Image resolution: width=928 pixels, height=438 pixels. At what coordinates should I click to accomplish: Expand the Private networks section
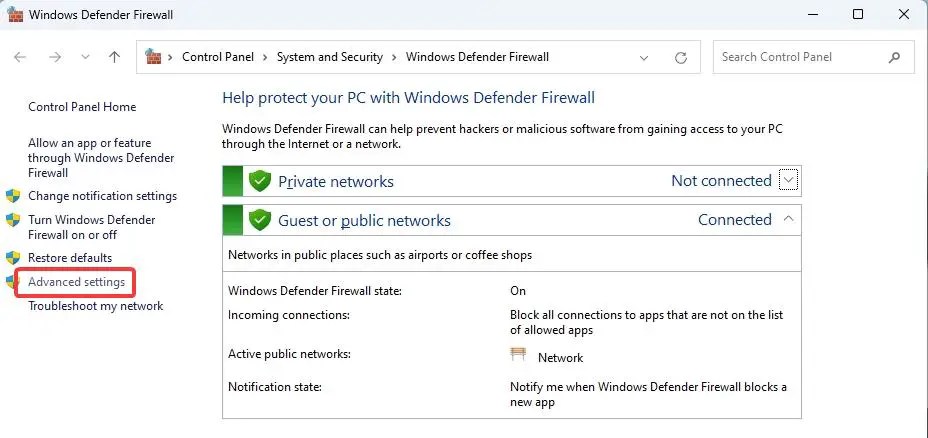pyautogui.click(x=788, y=180)
